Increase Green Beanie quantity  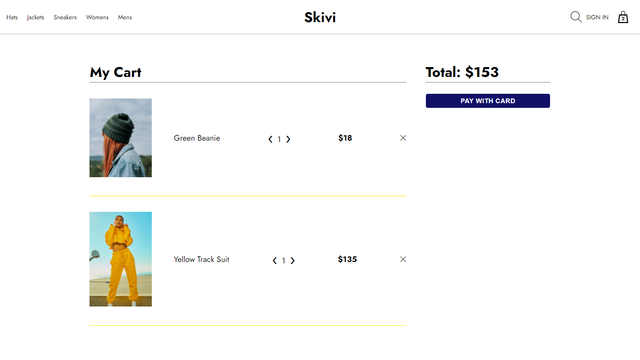point(288,139)
